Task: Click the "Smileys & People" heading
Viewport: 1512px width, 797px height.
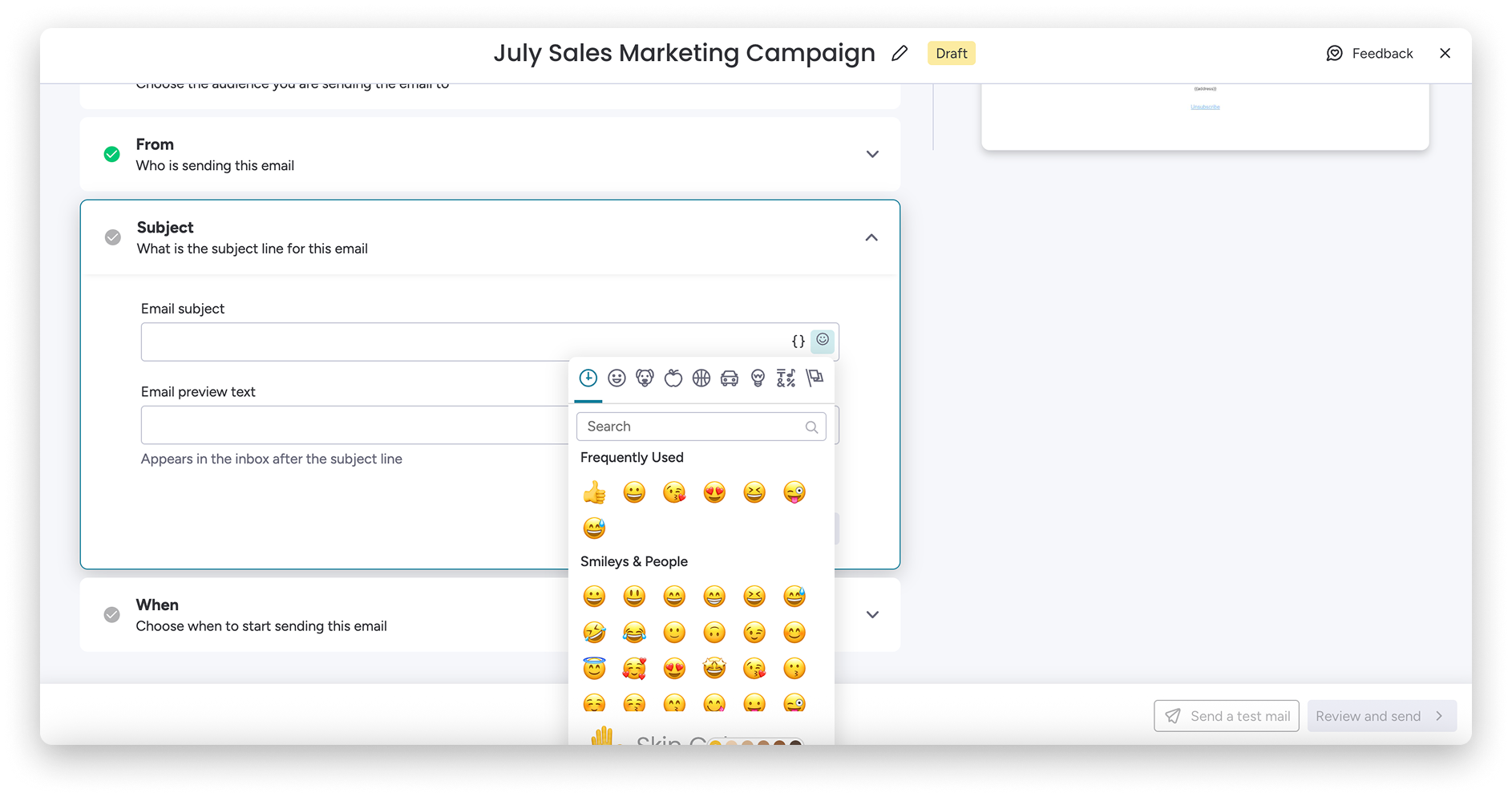Action: coord(634,562)
